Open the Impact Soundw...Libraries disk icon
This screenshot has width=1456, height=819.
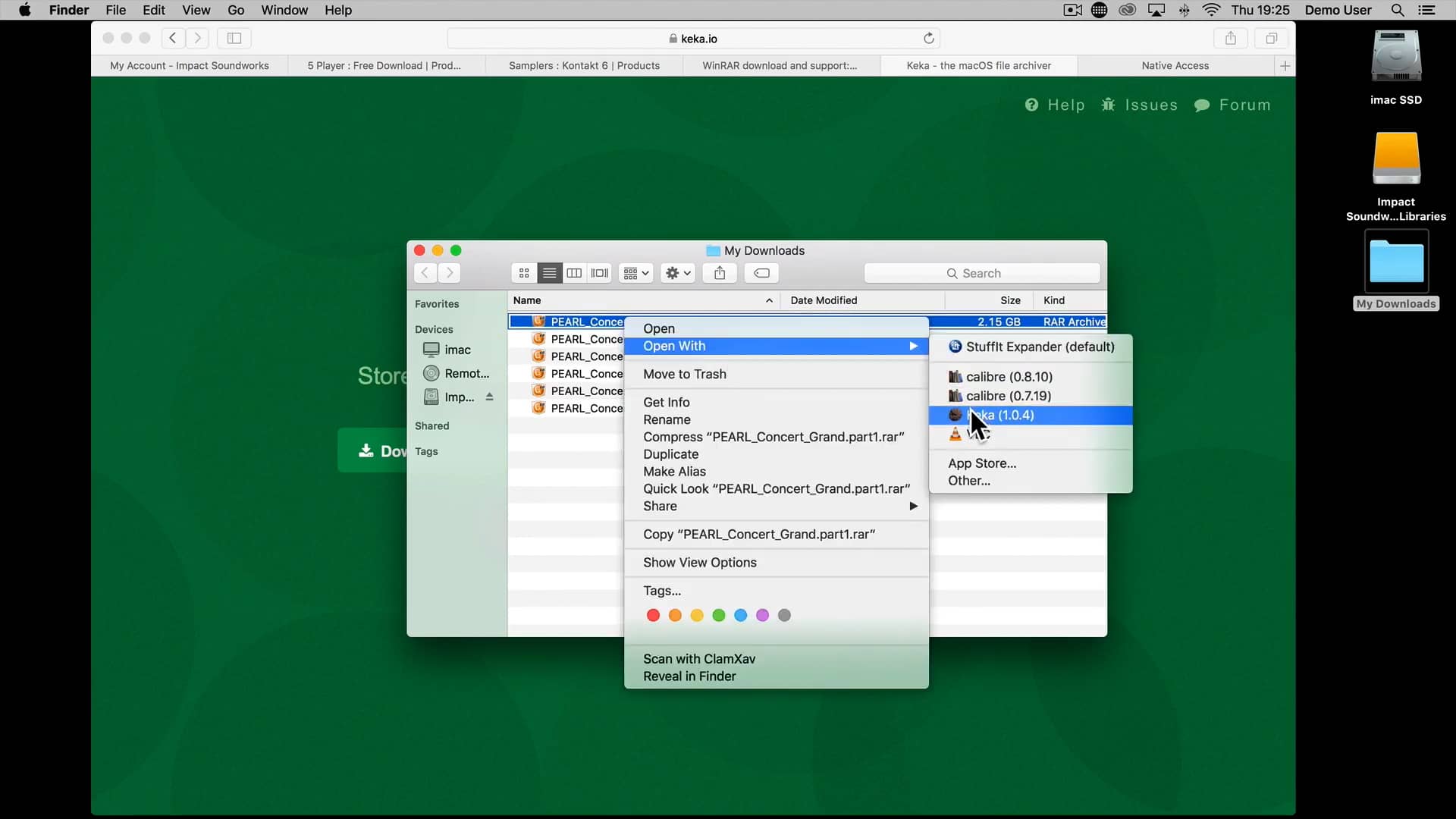pyautogui.click(x=1396, y=159)
